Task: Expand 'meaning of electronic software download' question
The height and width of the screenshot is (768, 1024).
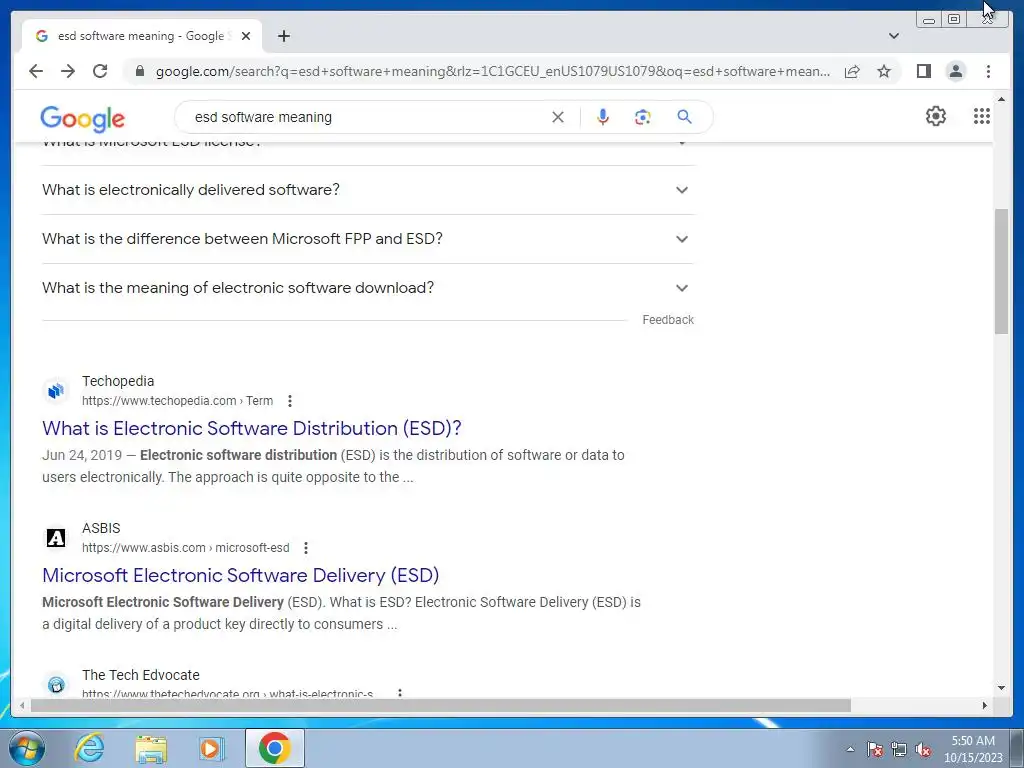Action: tap(368, 288)
